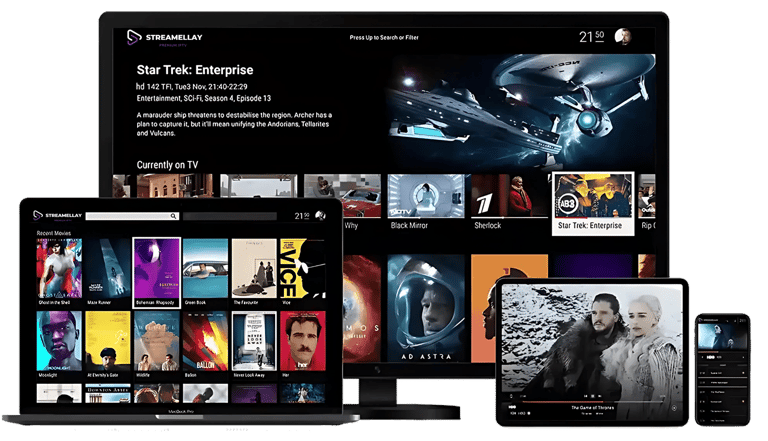Click the 'Currently on TV' section heading

[168, 165]
